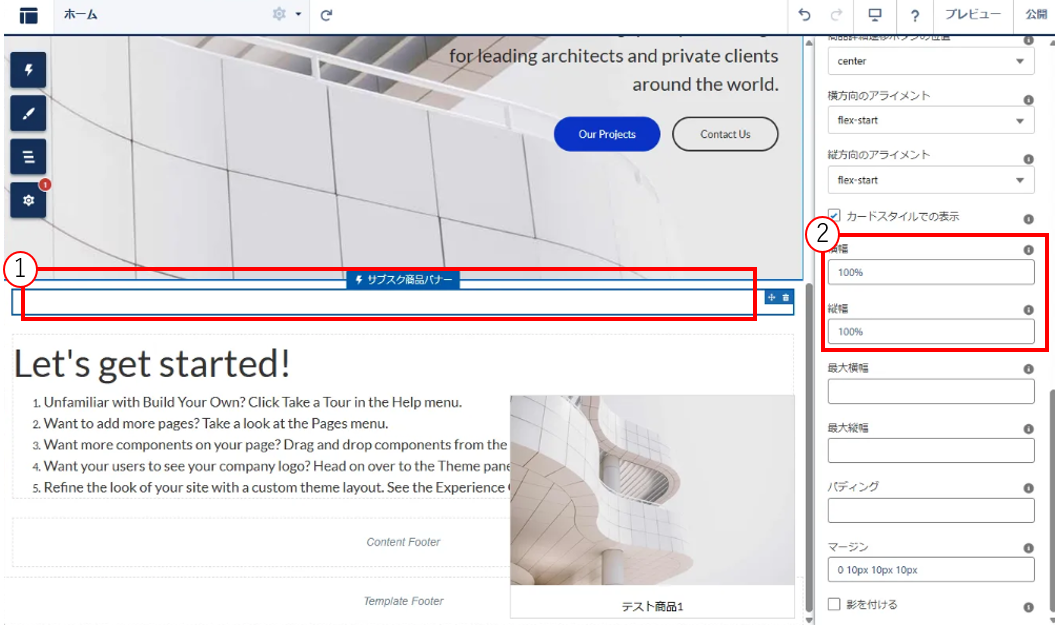This screenshot has height=634, width=1061.
Task: Open the Theme paintbrush panel
Action: (x=28, y=114)
